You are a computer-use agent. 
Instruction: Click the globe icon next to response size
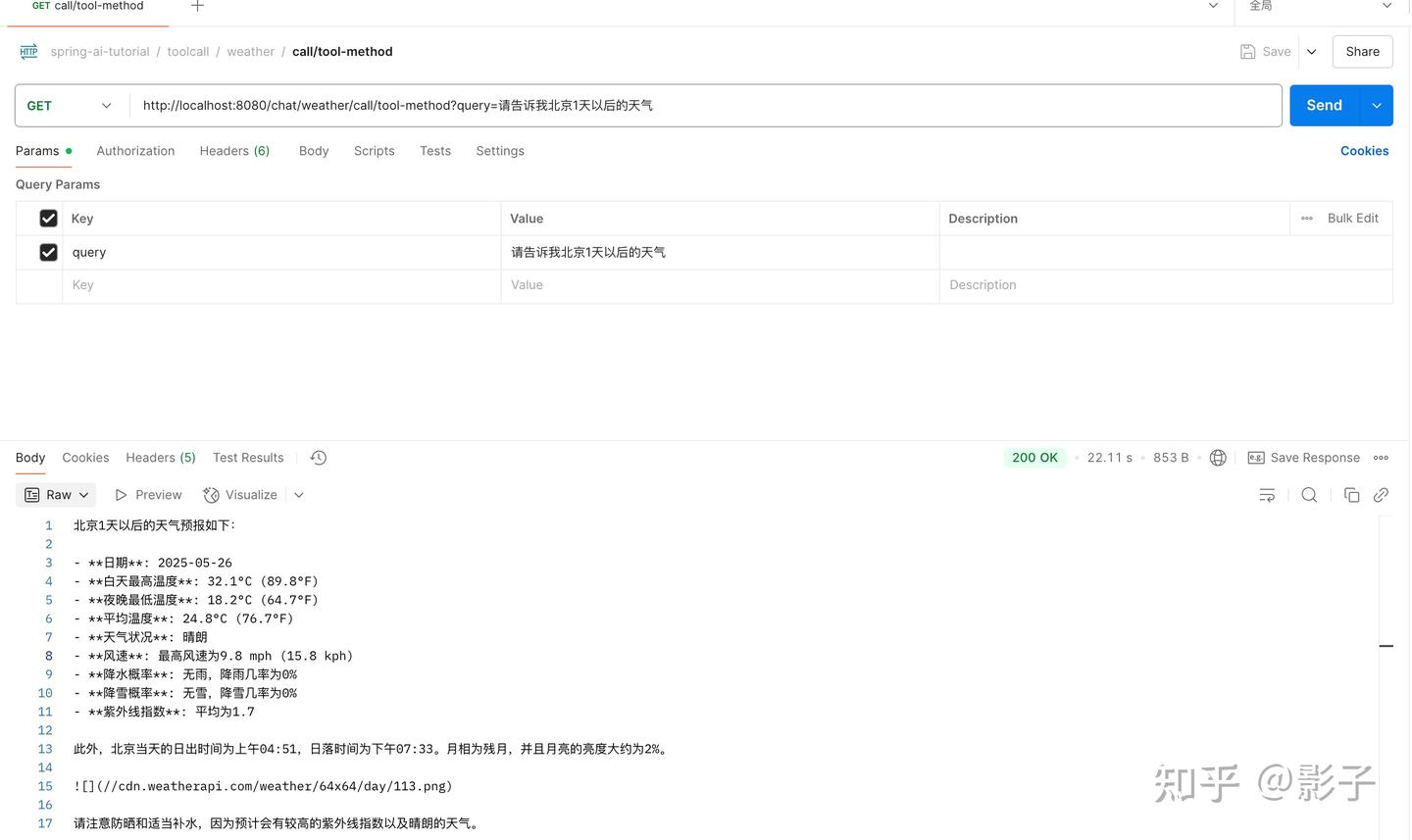1218,457
